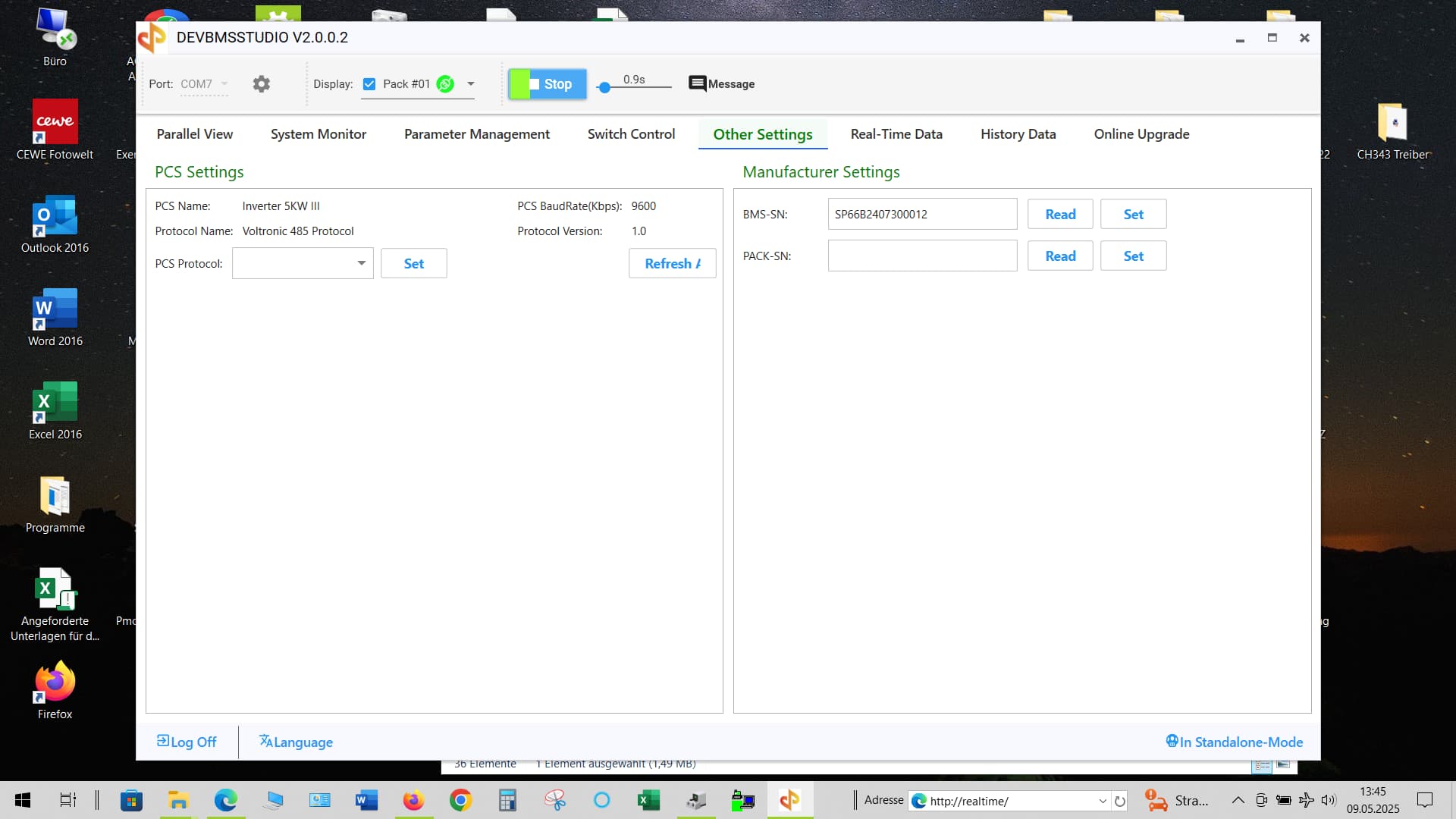Stop the data polling

coord(548,84)
